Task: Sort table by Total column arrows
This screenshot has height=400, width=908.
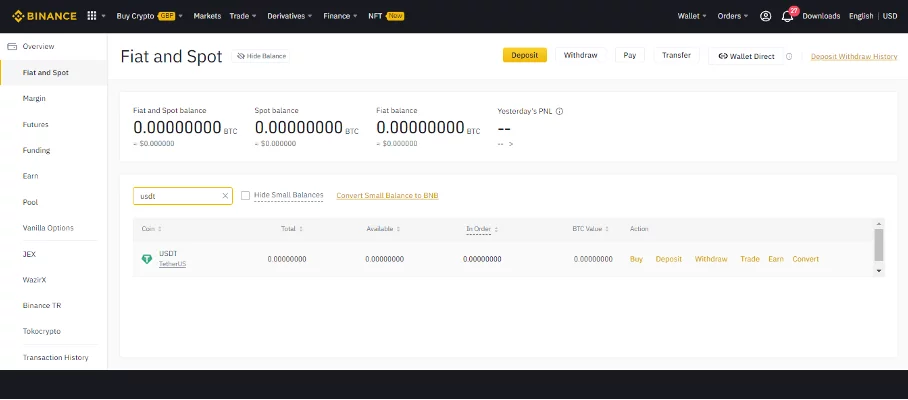Action: click(301, 229)
